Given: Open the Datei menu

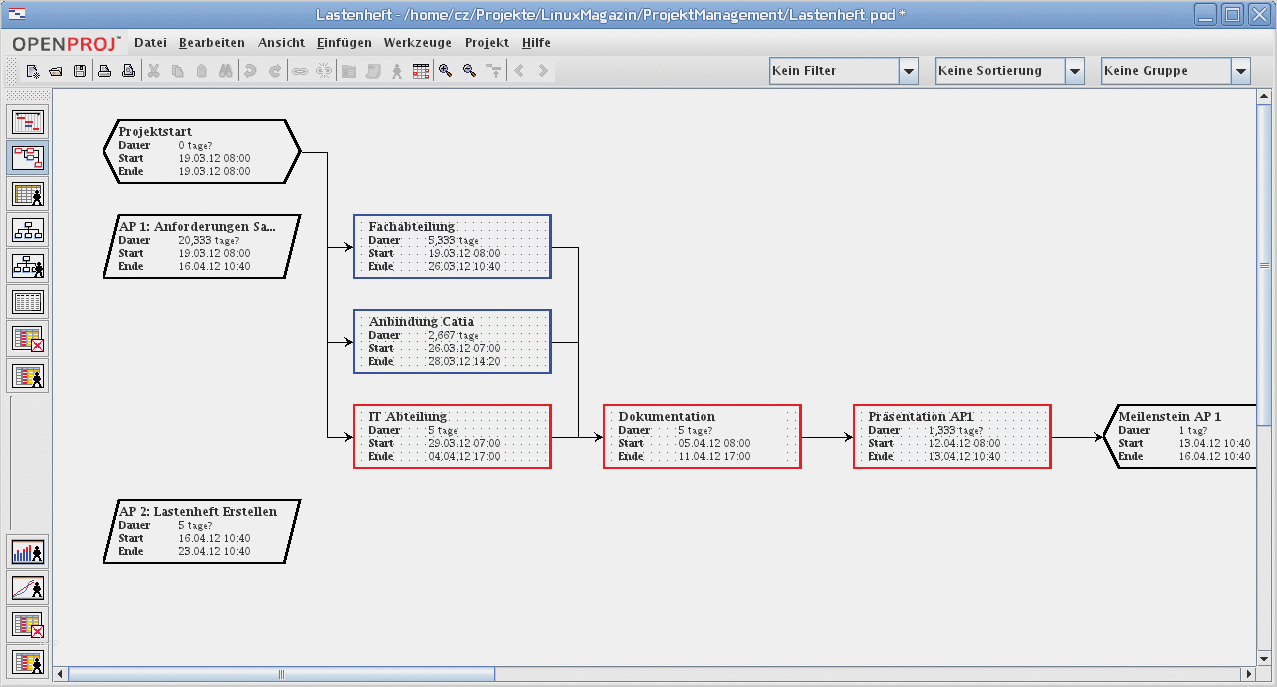Looking at the screenshot, I should (x=150, y=43).
